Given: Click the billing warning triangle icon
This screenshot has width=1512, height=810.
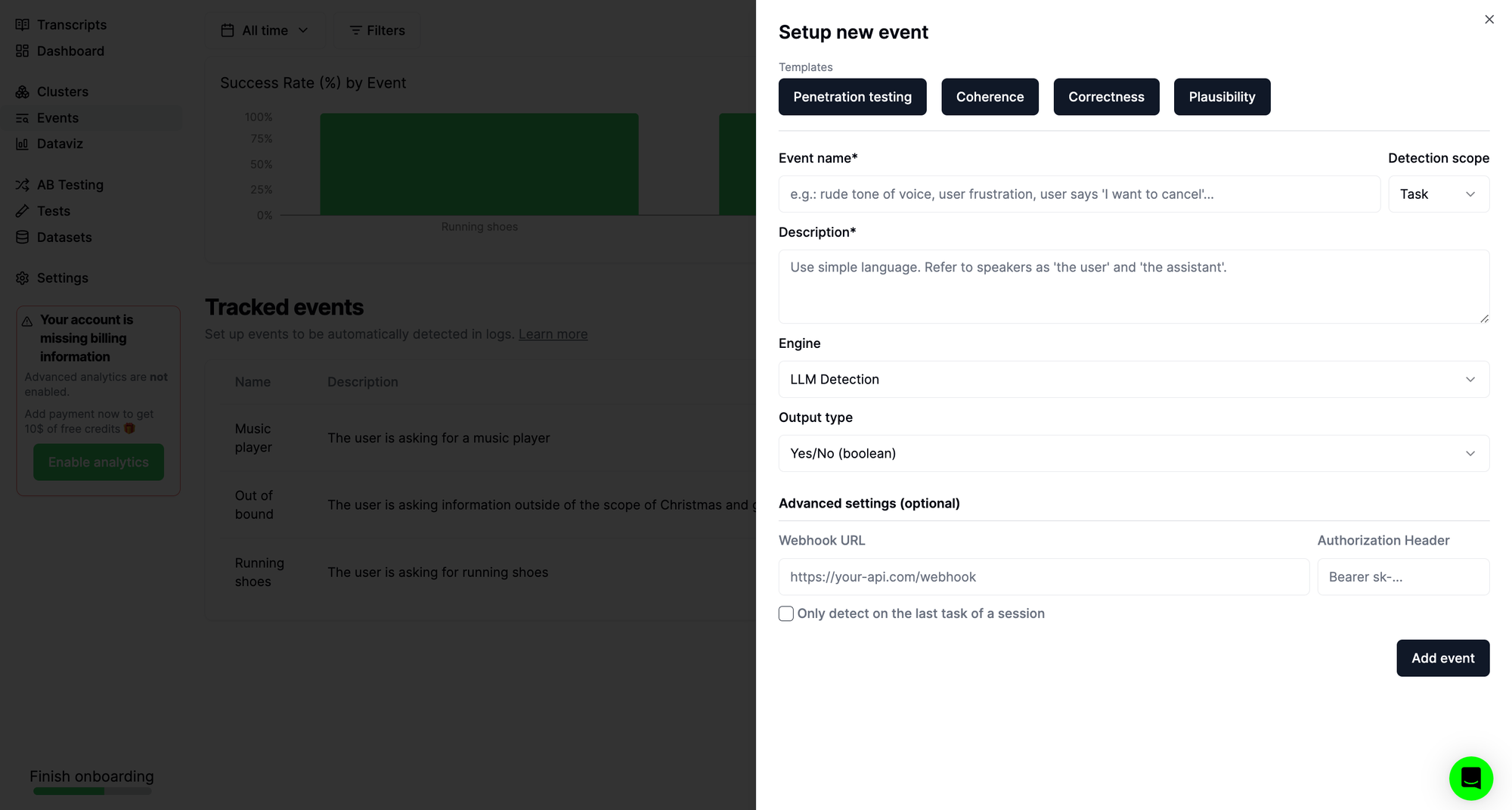Looking at the screenshot, I should pos(27,321).
